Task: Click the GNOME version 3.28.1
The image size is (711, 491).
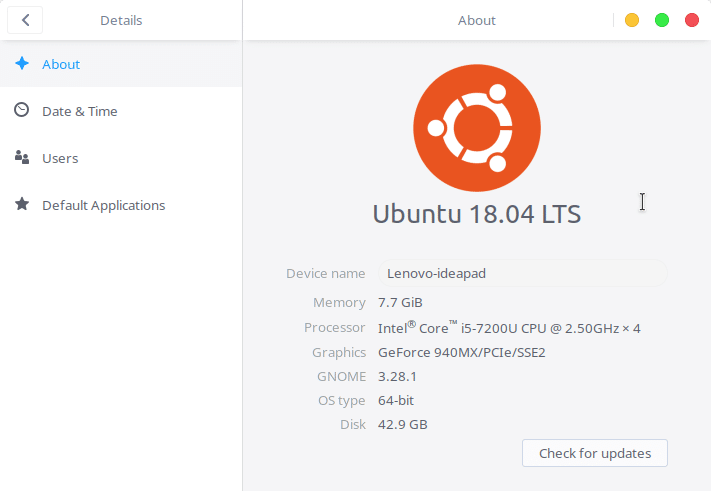Action: (397, 376)
